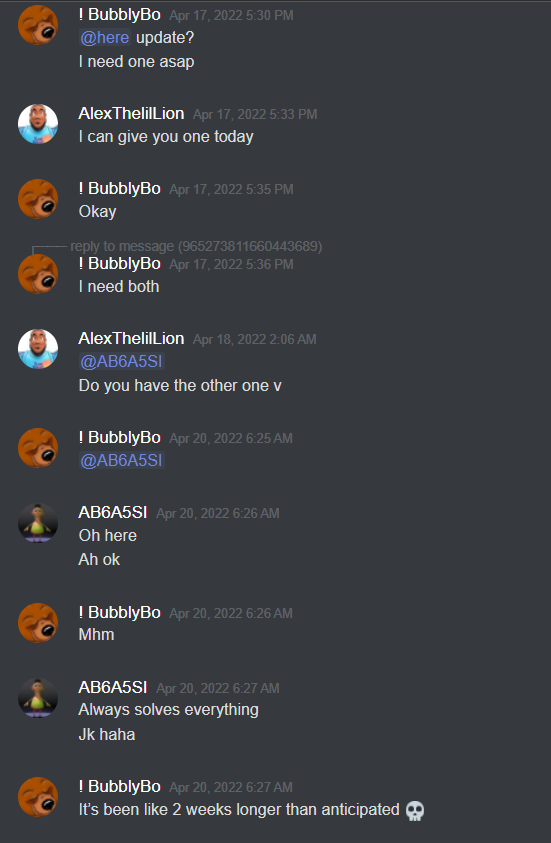
Task: Click AlexThelilLion's avatar on the Apr 18 message
Action: point(38,349)
